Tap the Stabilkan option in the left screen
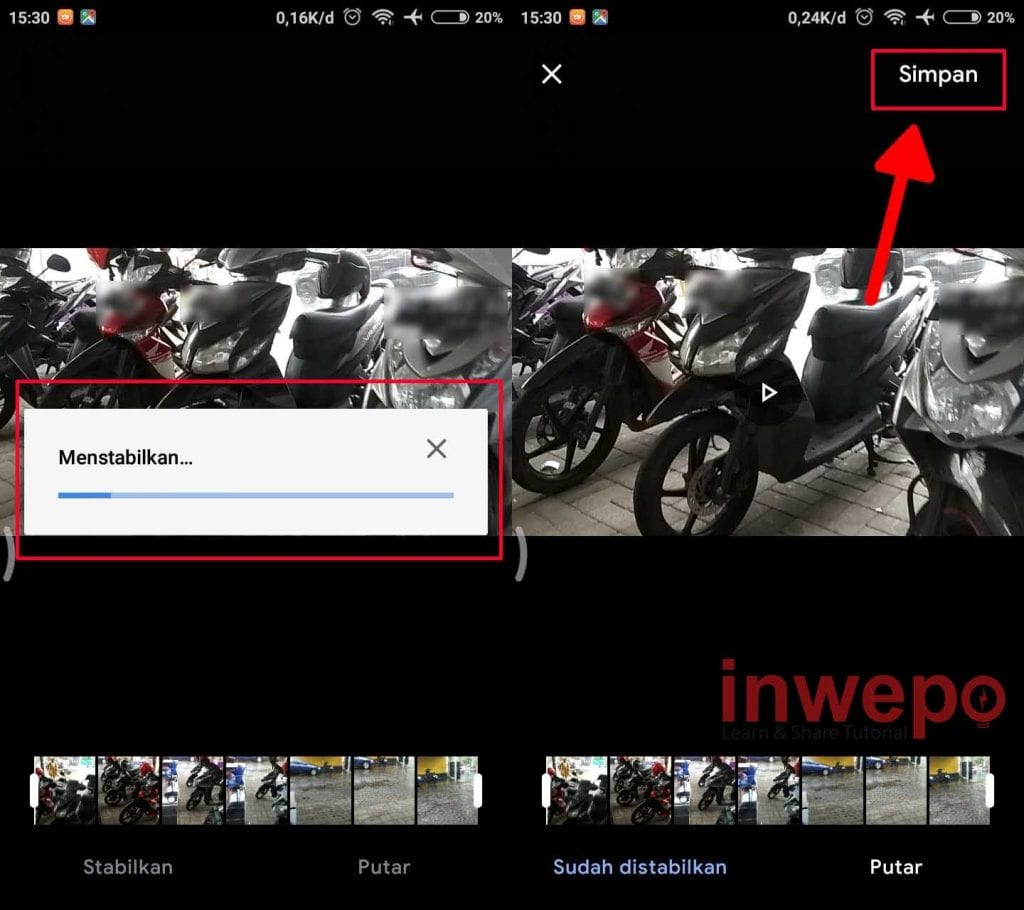Viewport: 1024px width, 910px height. [x=127, y=867]
